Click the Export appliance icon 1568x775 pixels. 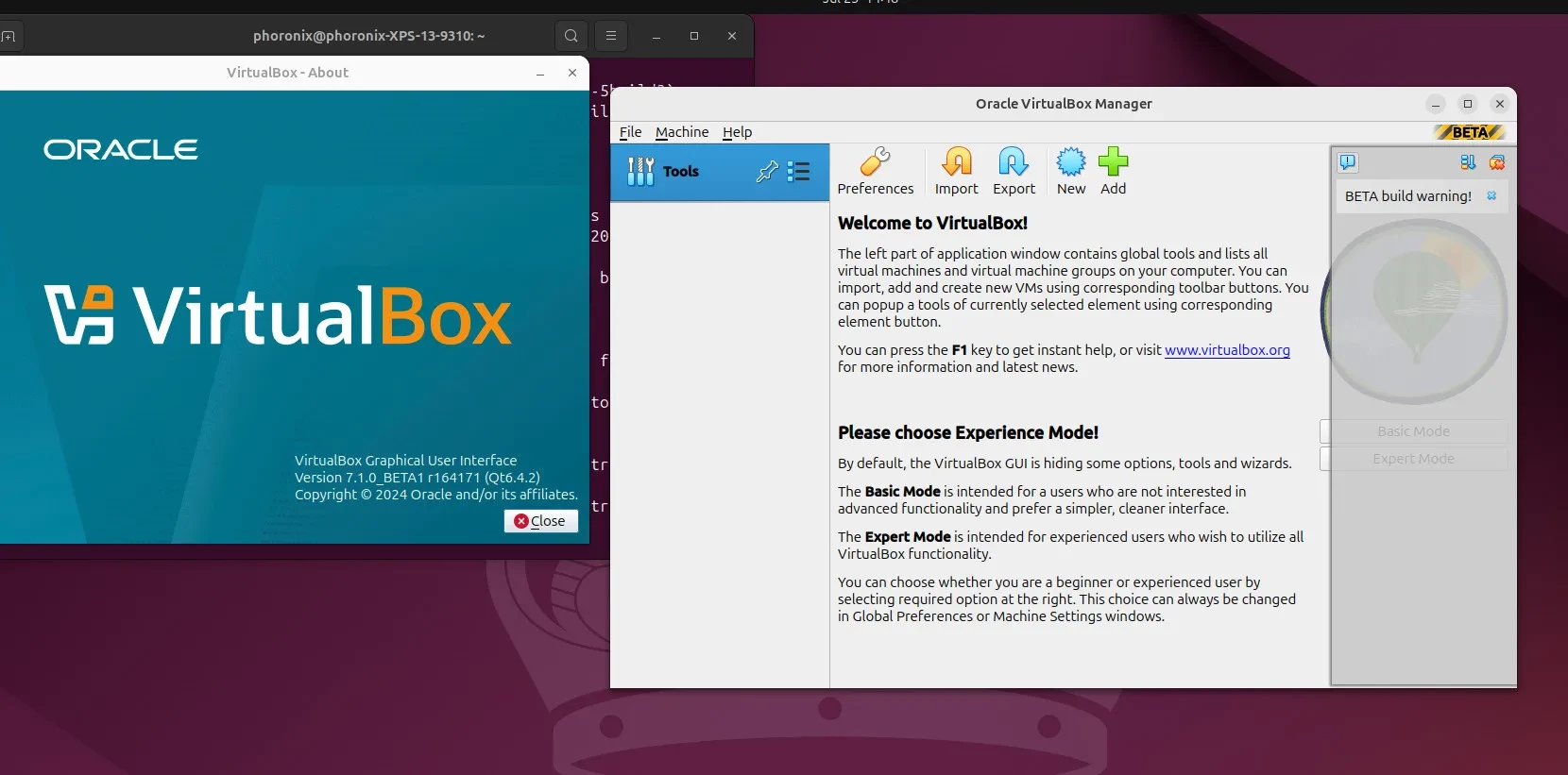pos(1014,171)
